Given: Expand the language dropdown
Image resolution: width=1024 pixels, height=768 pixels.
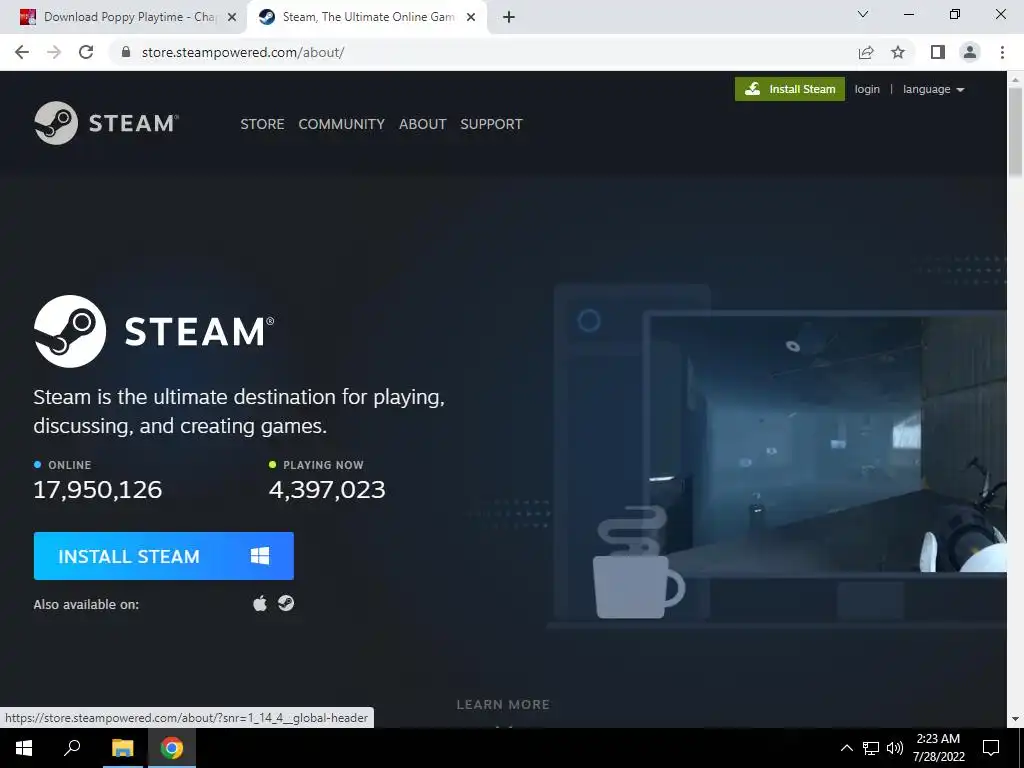Looking at the screenshot, I should tap(933, 89).
